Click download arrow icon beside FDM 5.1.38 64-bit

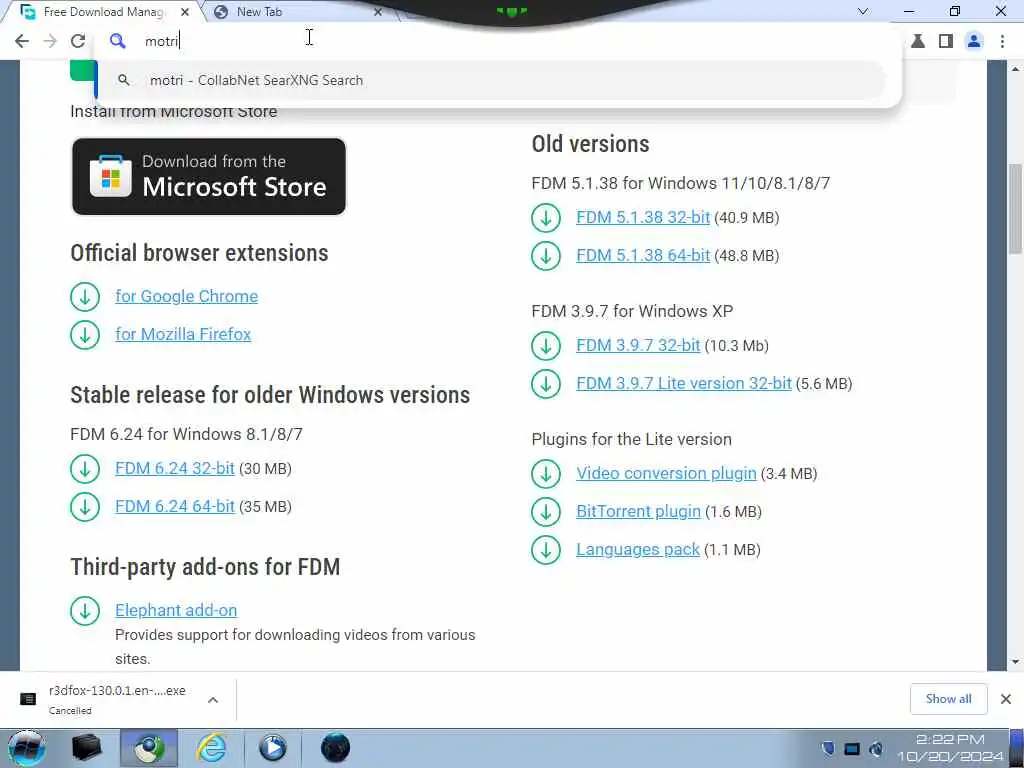pos(546,256)
